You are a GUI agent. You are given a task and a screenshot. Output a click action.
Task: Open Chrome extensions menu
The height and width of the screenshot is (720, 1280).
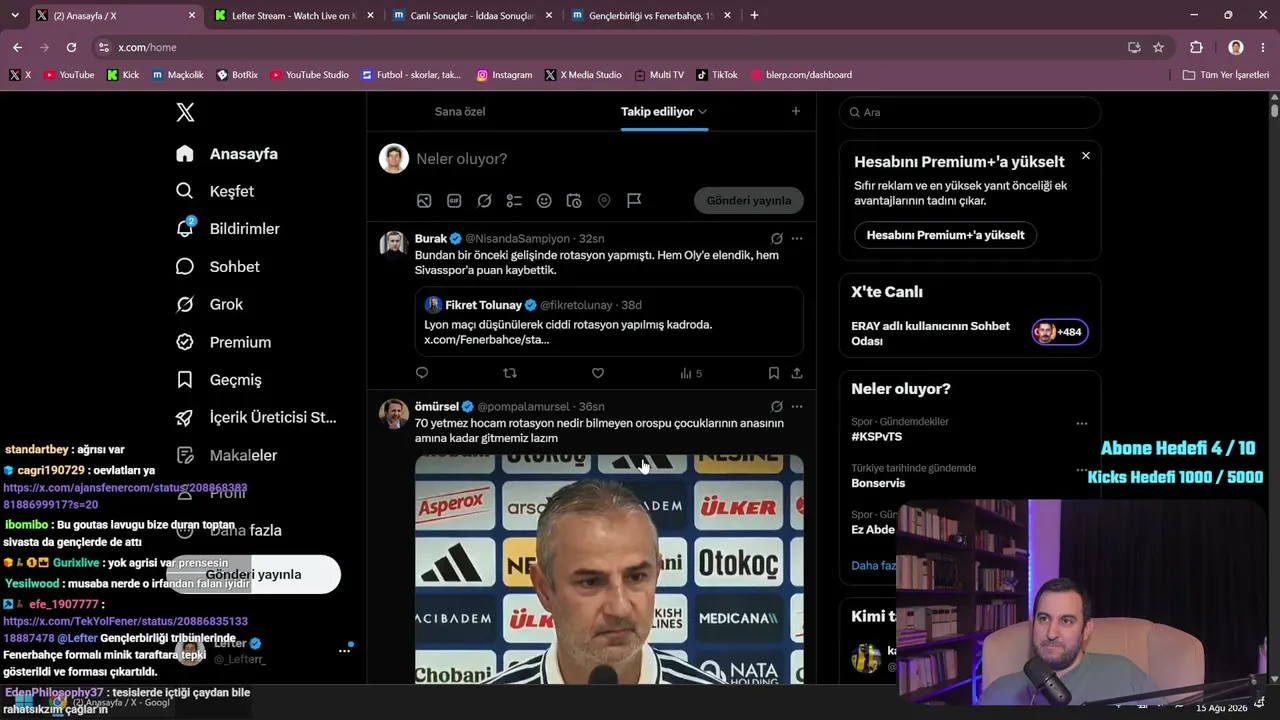1196,47
